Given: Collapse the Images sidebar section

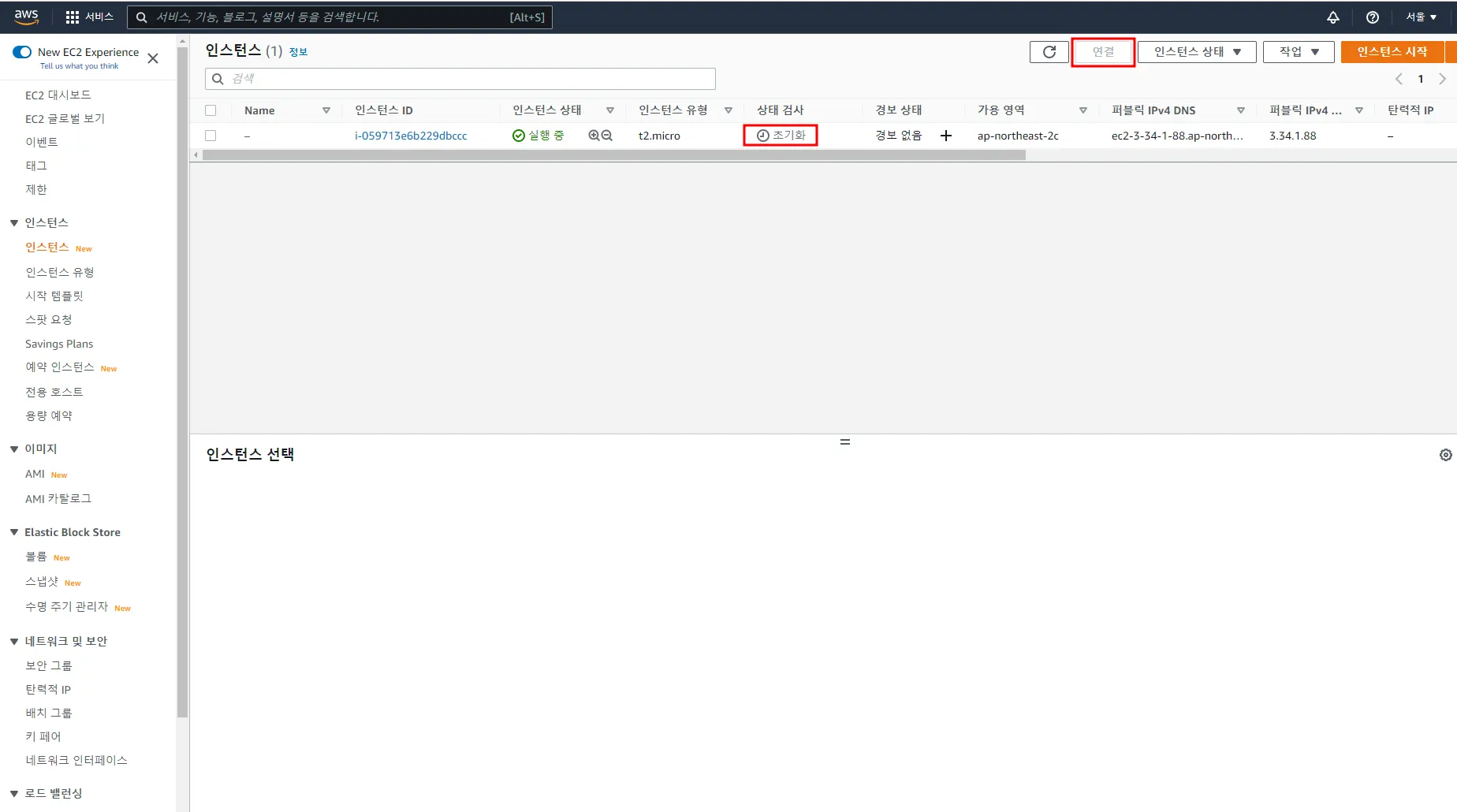Looking at the screenshot, I should point(14,449).
